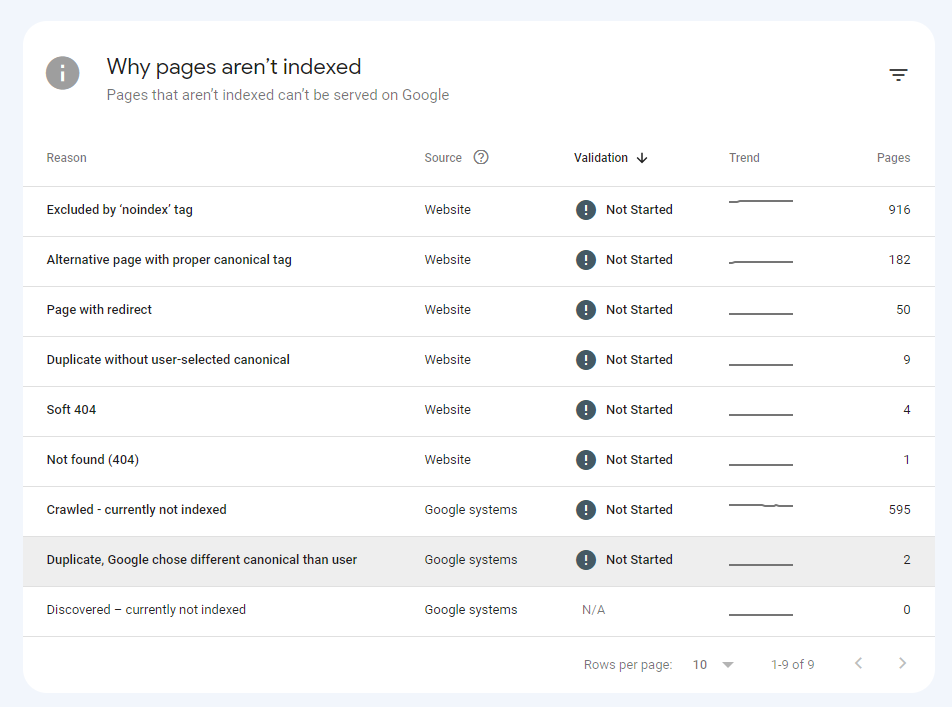Click the Not Started icon for noindex row

coord(585,210)
